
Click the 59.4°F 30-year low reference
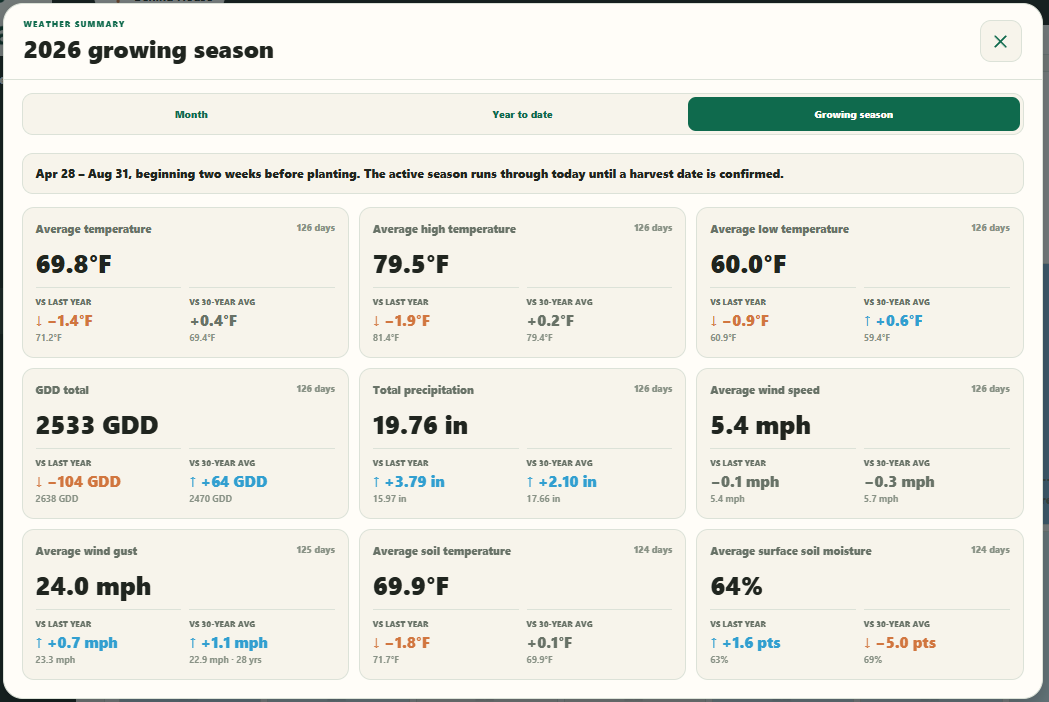point(877,338)
